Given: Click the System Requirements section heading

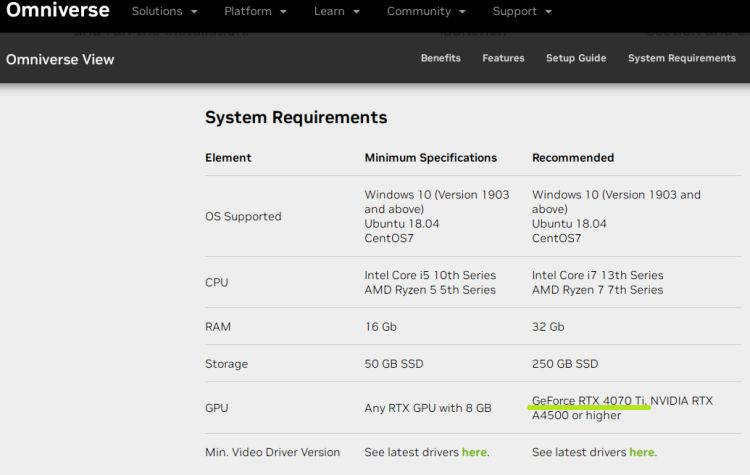Looking at the screenshot, I should (295, 117).
